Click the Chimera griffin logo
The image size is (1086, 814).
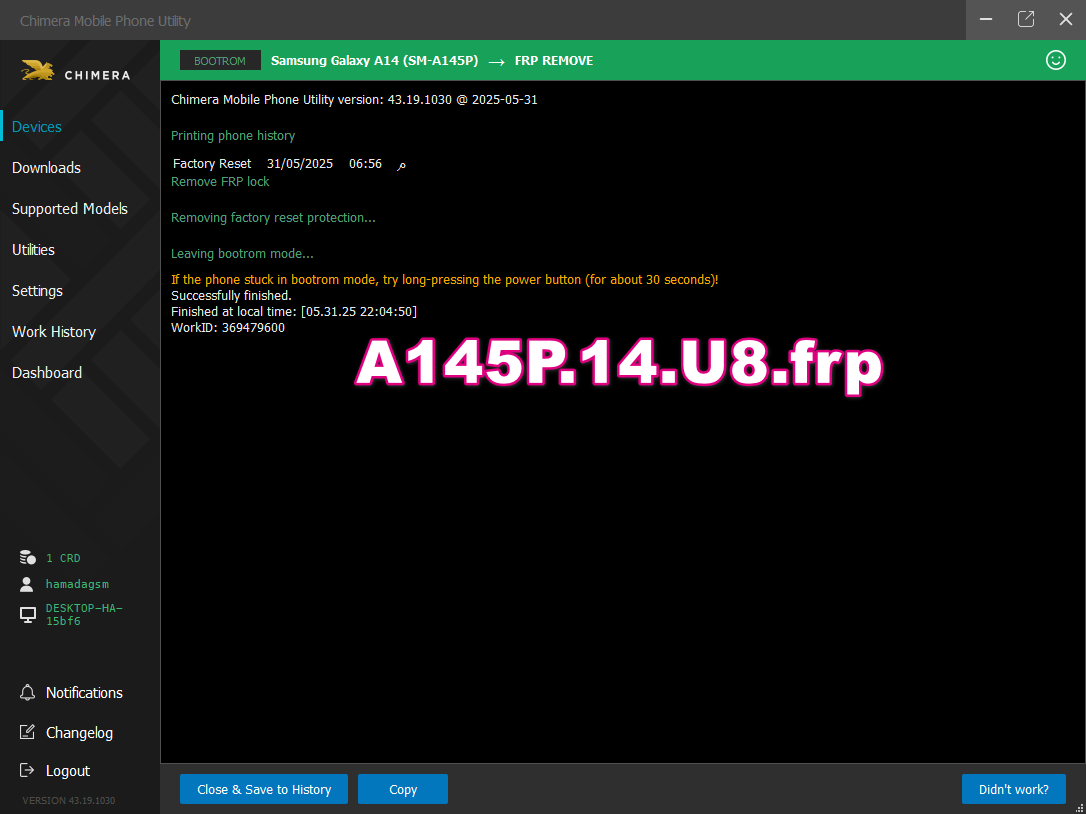pos(37,71)
